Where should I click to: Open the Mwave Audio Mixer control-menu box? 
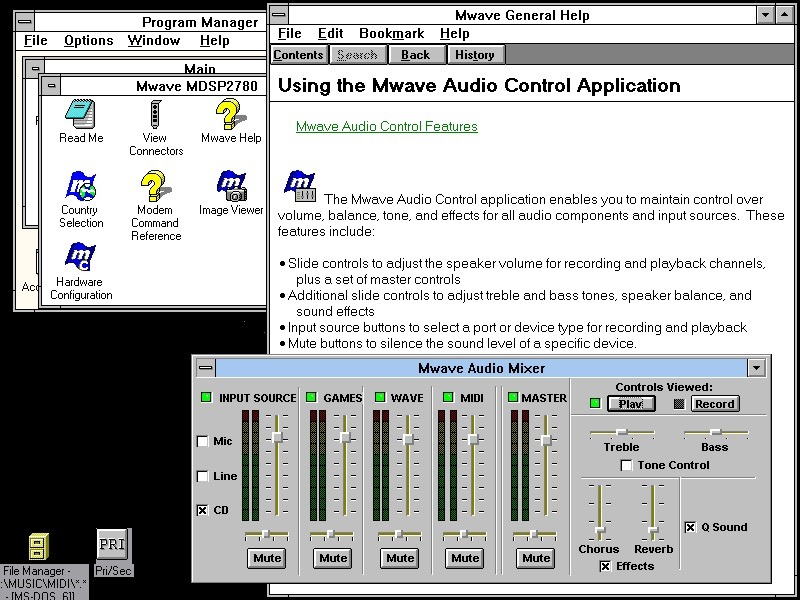206,368
